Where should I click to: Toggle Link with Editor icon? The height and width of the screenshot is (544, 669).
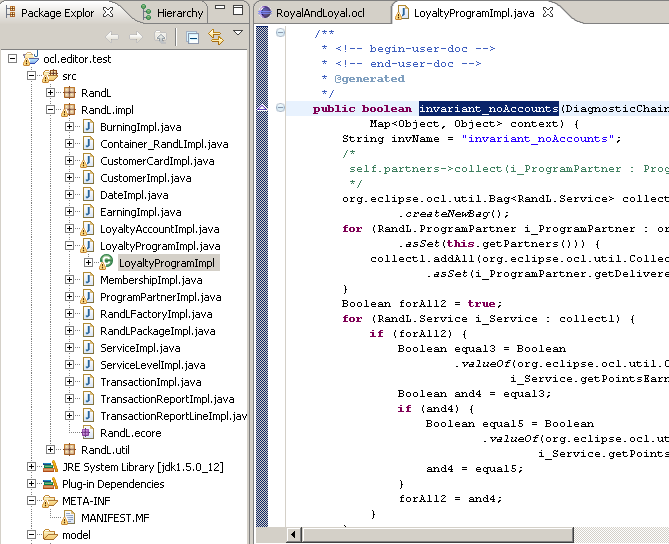(216, 37)
